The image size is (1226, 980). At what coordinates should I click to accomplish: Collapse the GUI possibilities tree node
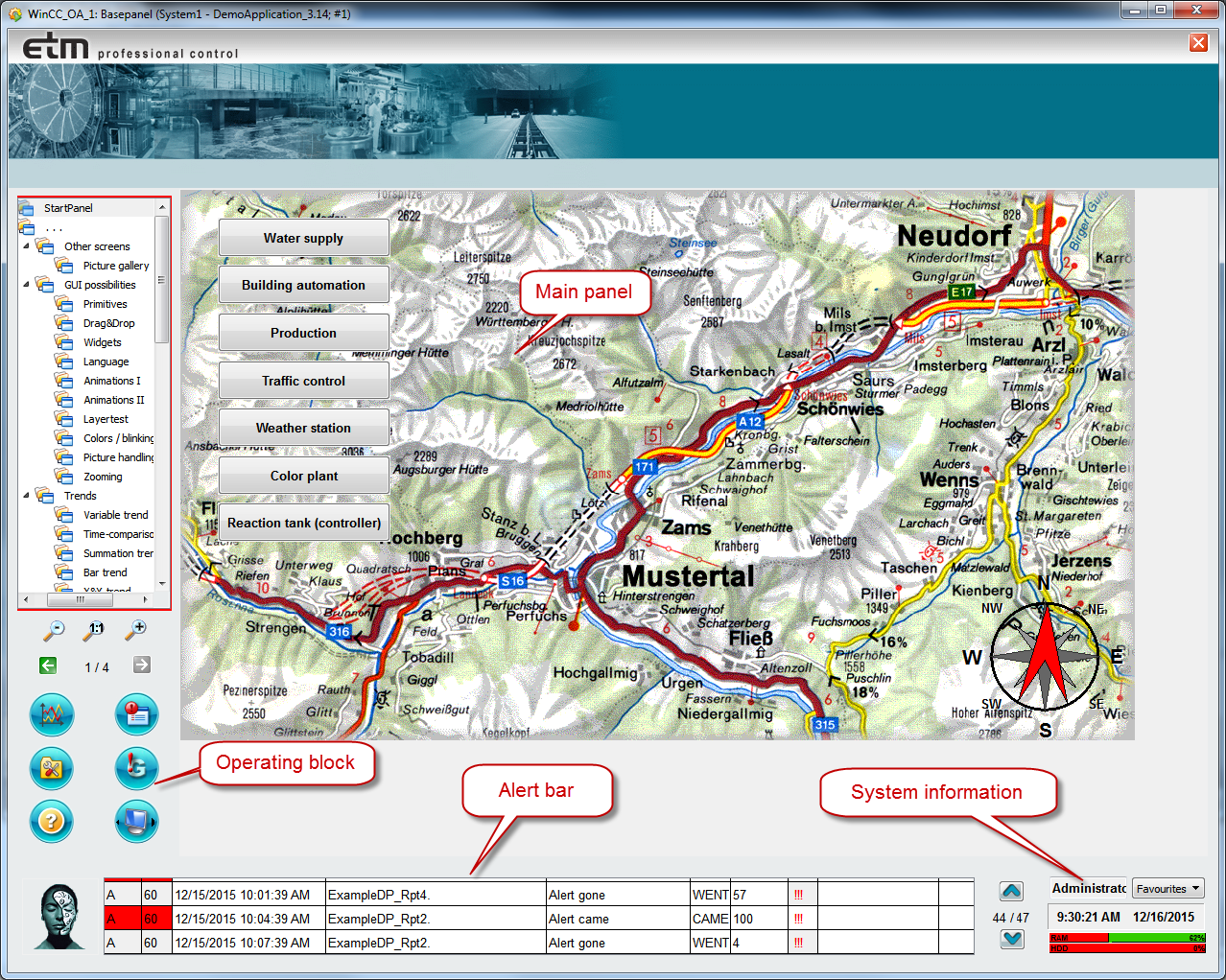(x=26, y=285)
